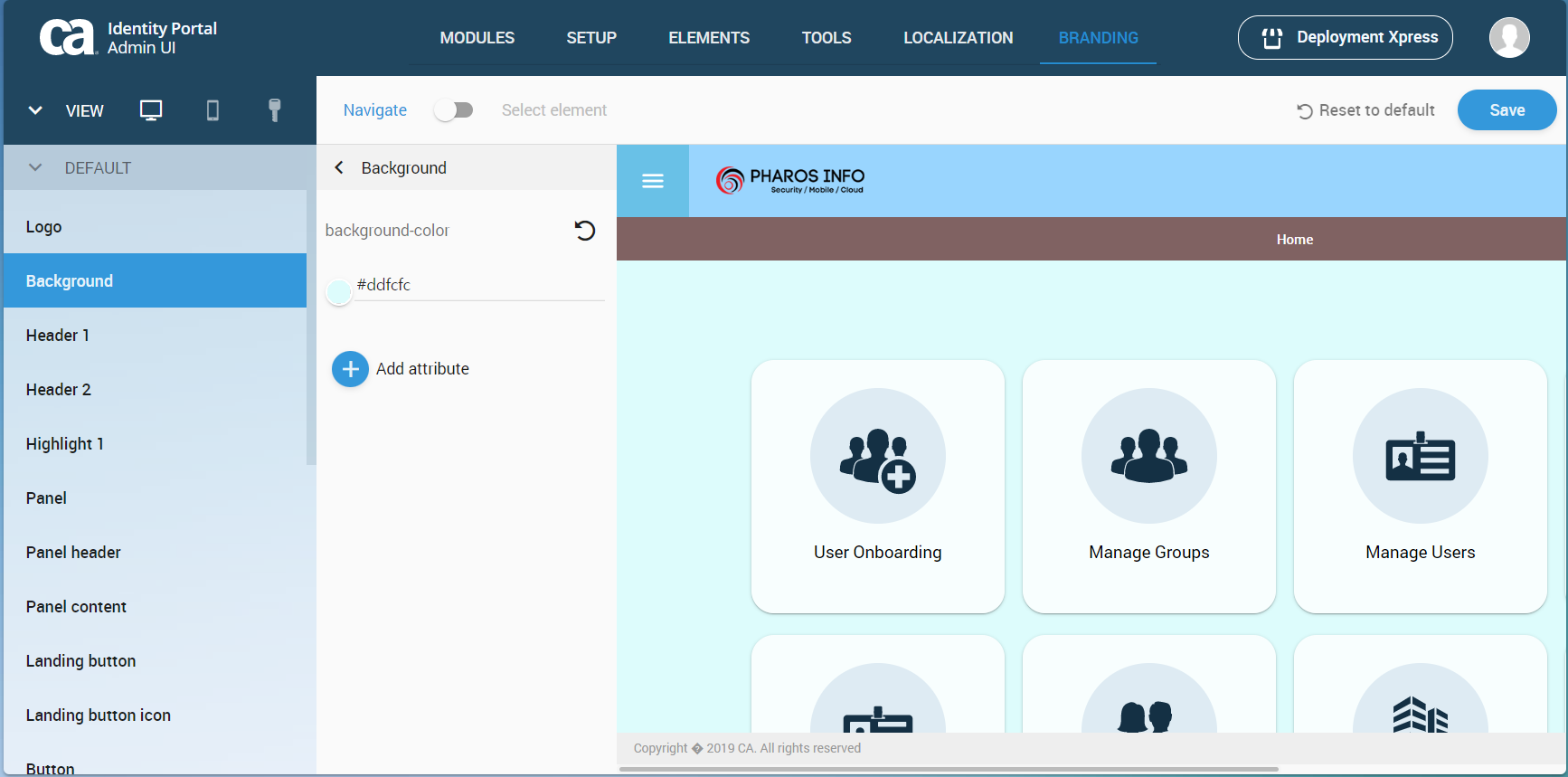Click the Reset to default arrow icon
The image size is (1568, 777).
click(x=1305, y=111)
